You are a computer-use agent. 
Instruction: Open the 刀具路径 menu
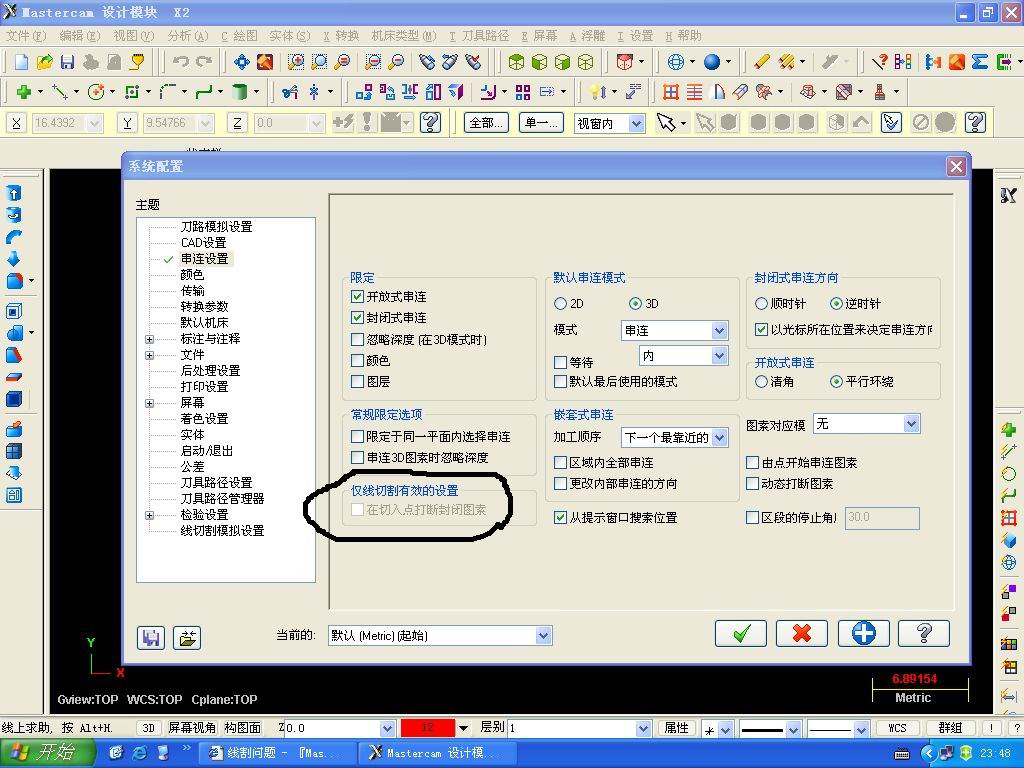pyautogui.click(x=479, y=36)
